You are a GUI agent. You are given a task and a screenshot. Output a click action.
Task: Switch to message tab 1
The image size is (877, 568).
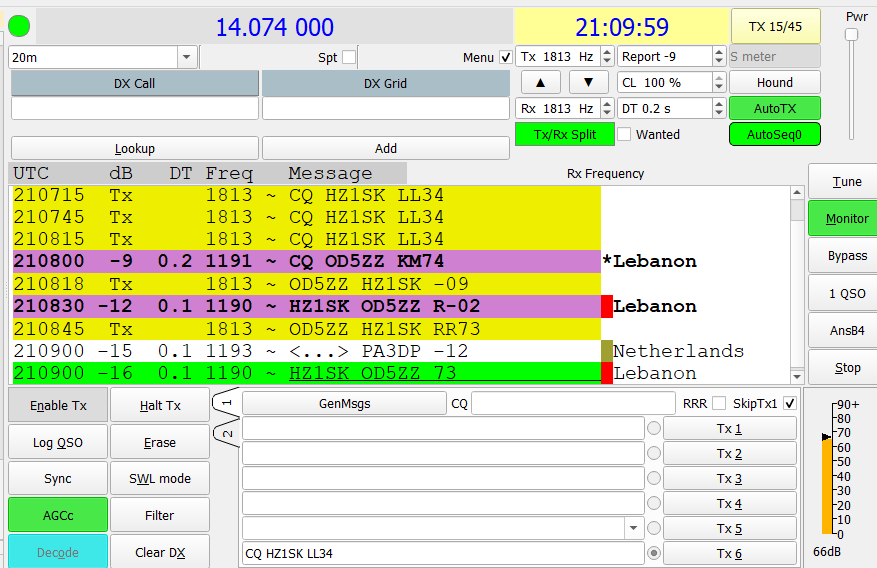pyautogui.click(x=227, y=403)
